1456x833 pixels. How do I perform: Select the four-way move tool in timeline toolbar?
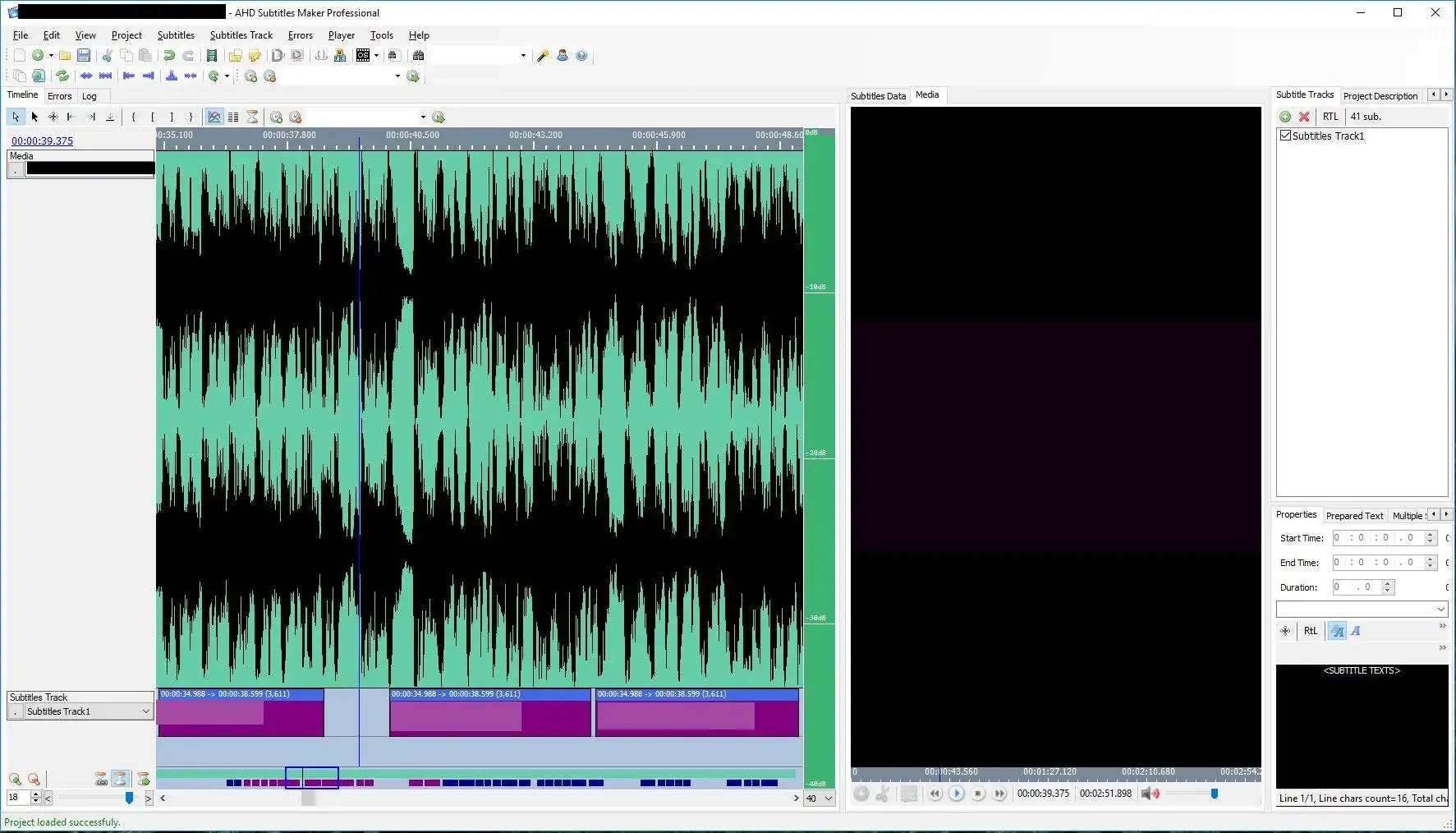[x=53, y=117]
